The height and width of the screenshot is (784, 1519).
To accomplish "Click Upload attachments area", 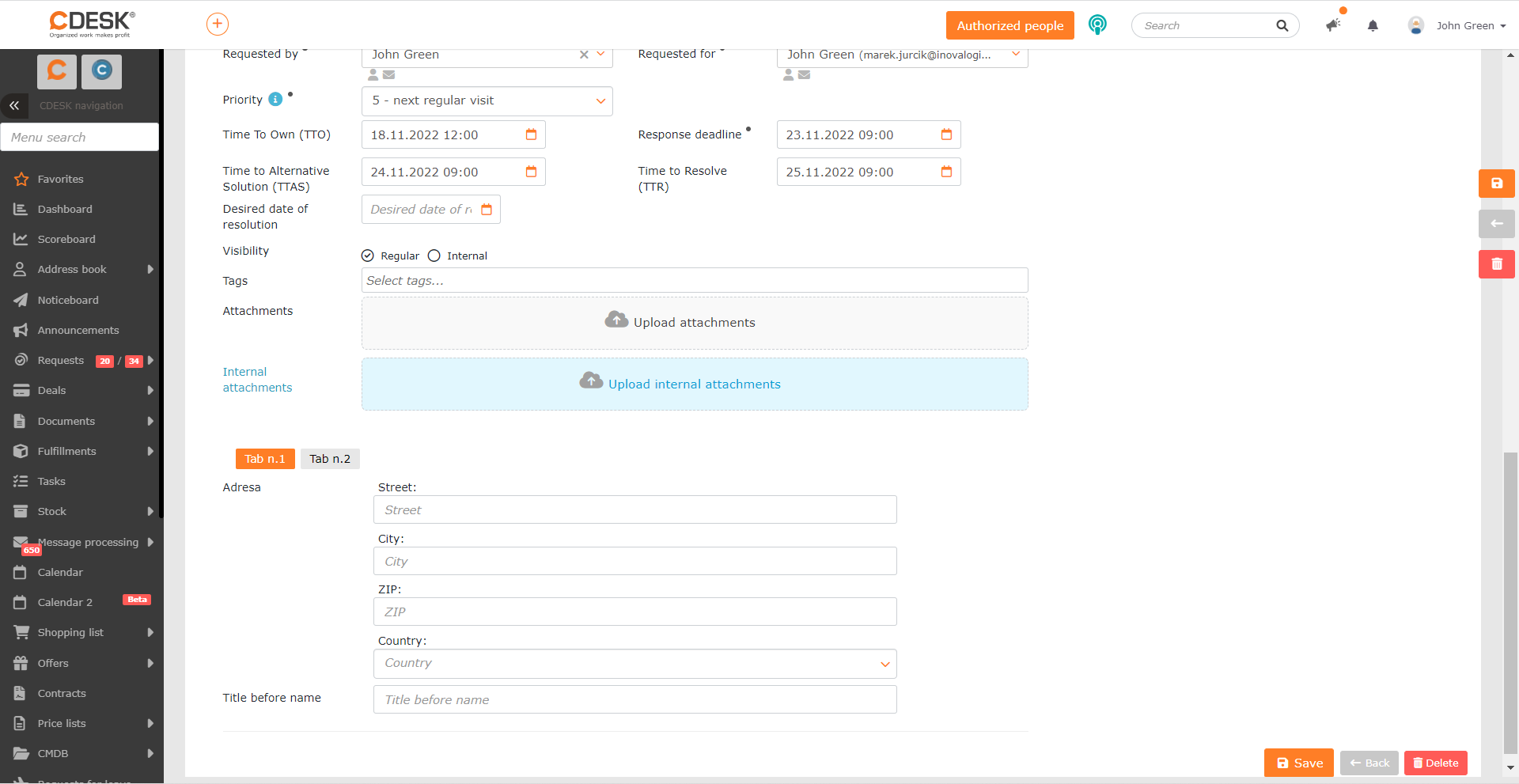I will click(695, 323).
